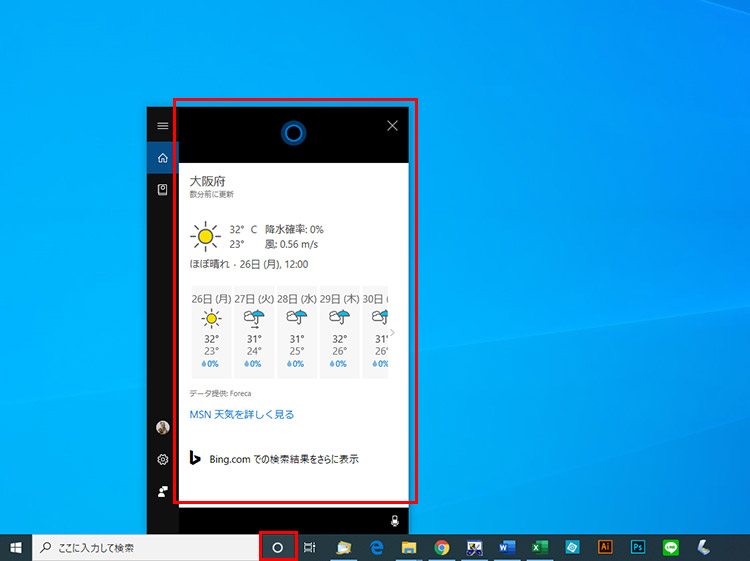Screen dimensions: 750x561
Task: Close the Cortana weather panel
Action: pos(392,126)
